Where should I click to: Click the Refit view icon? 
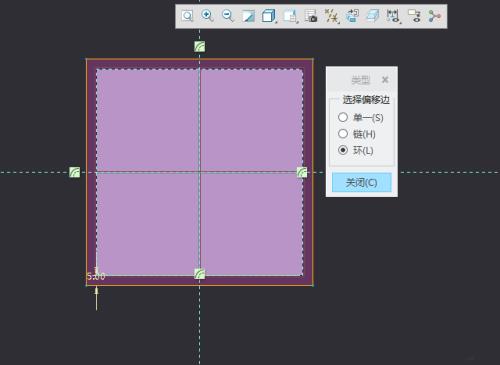coord(187,16)
